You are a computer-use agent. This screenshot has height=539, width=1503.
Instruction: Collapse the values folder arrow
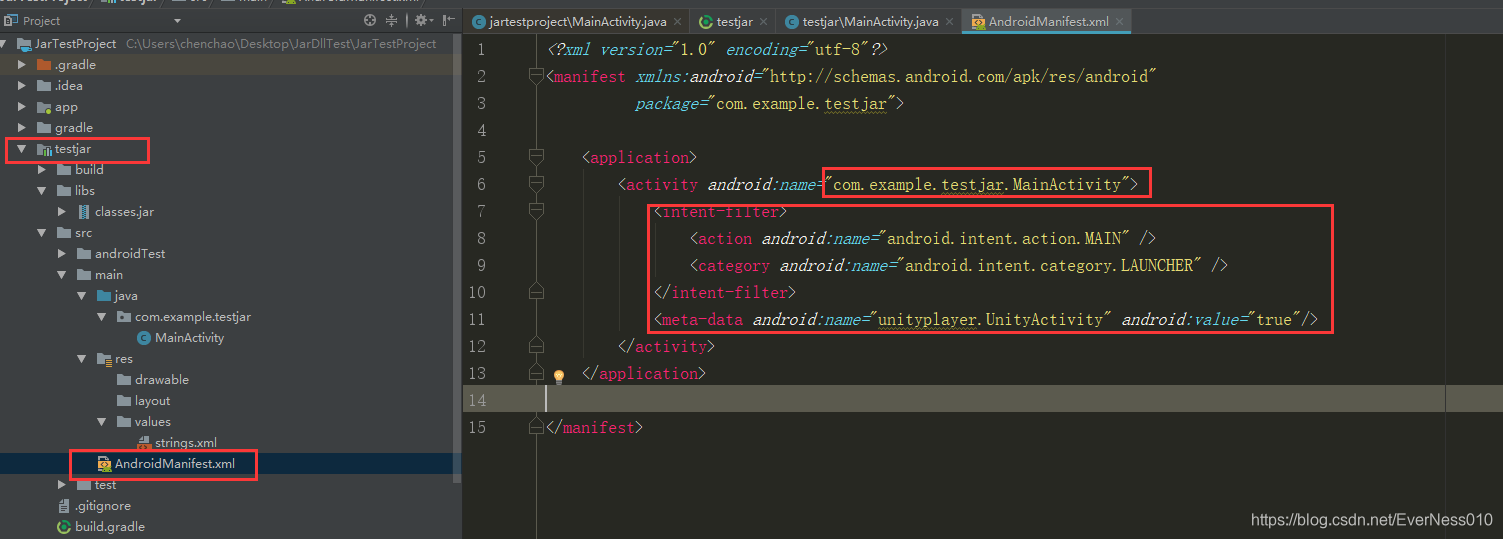(102, 422)
